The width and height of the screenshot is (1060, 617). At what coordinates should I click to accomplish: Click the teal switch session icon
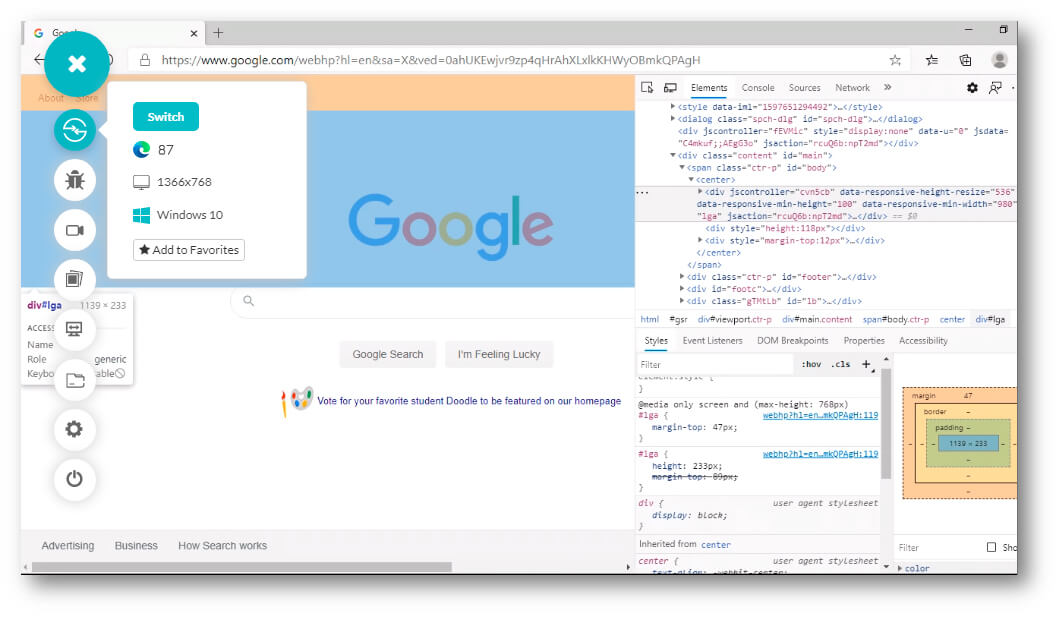pos(75,130)
